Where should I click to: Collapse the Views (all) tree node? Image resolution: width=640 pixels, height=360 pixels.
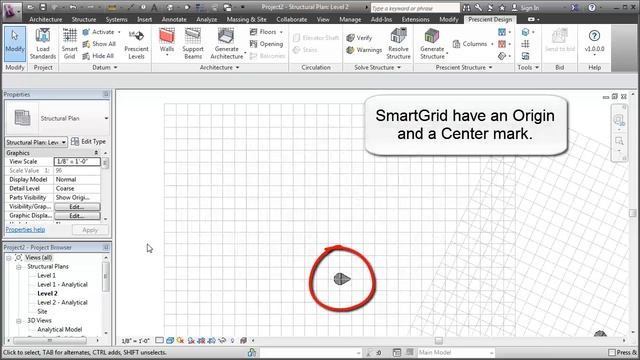pyautogui.click(x=9, y=258)
